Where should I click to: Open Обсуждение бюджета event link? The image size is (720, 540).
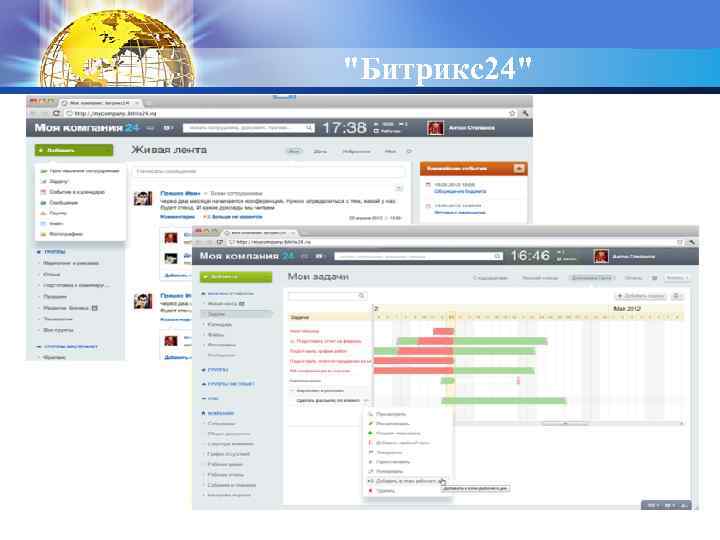(460, 191)
